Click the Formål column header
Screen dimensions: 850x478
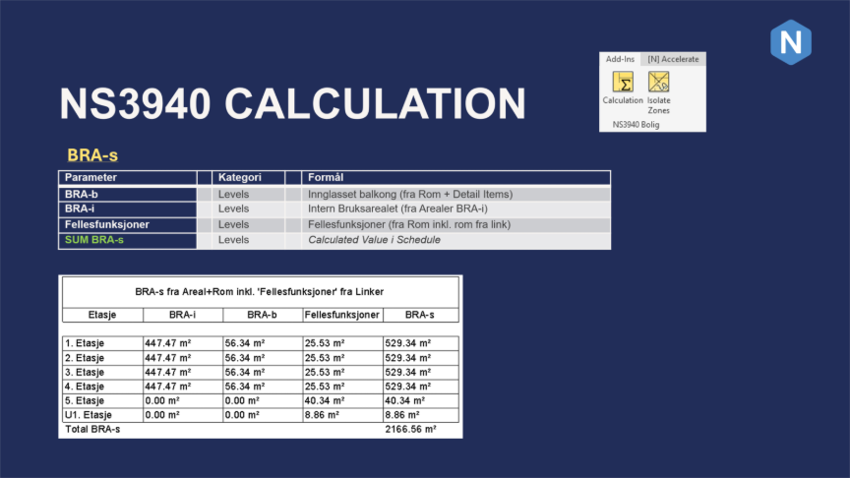(456, 177)
